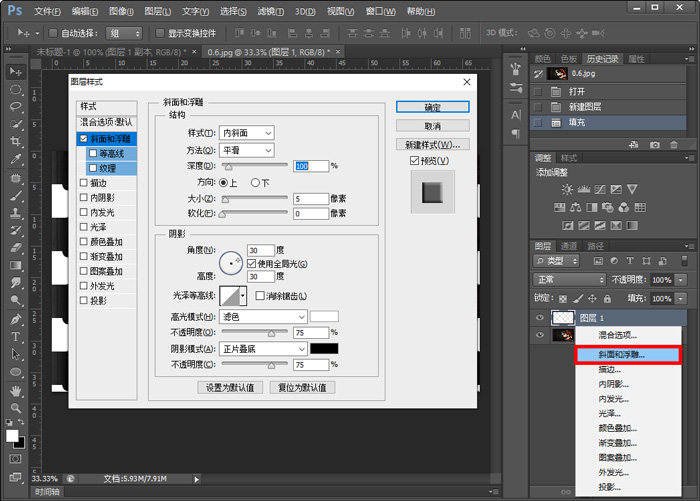700x501 pixels.
Task: Open layer blend mode dropdown 正常
Action: [569, 280]
